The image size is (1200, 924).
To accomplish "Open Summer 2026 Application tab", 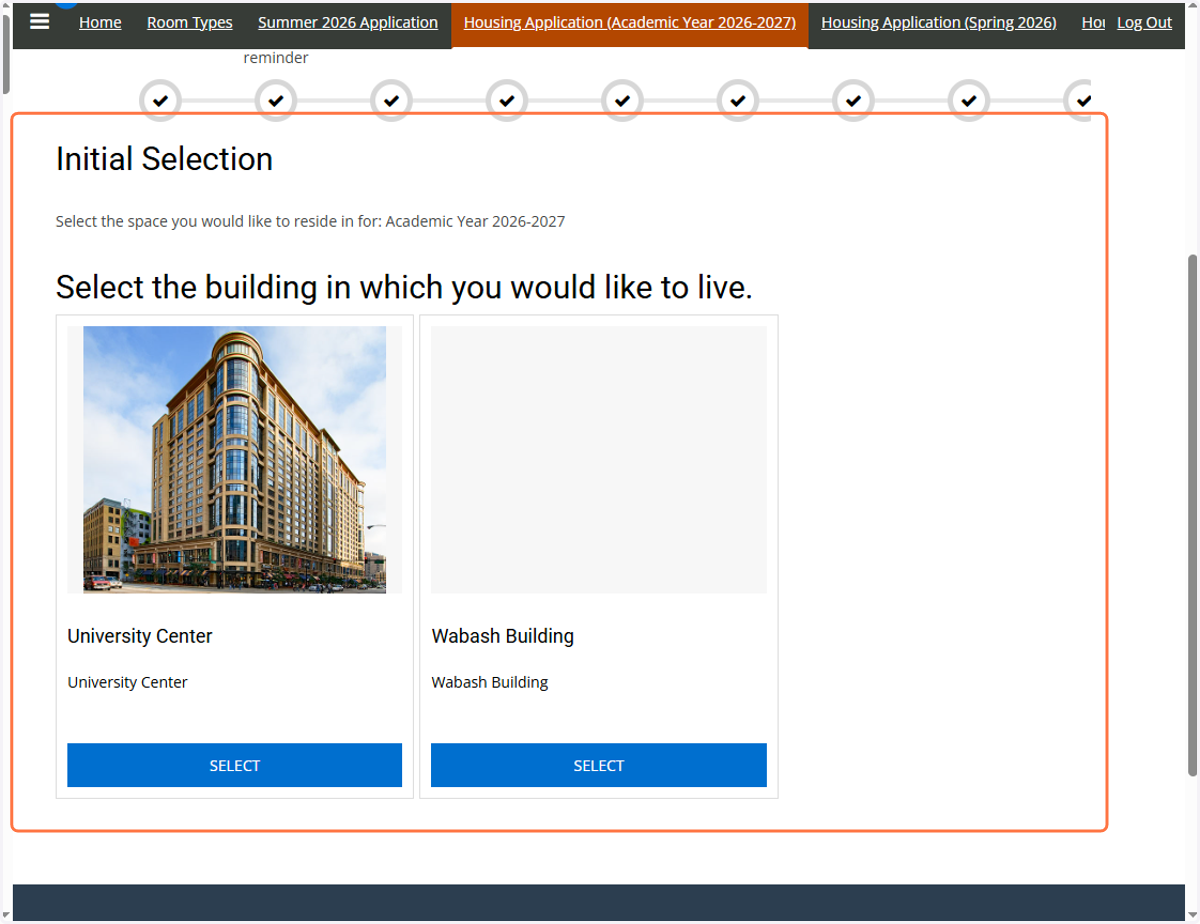I will 348,22.
